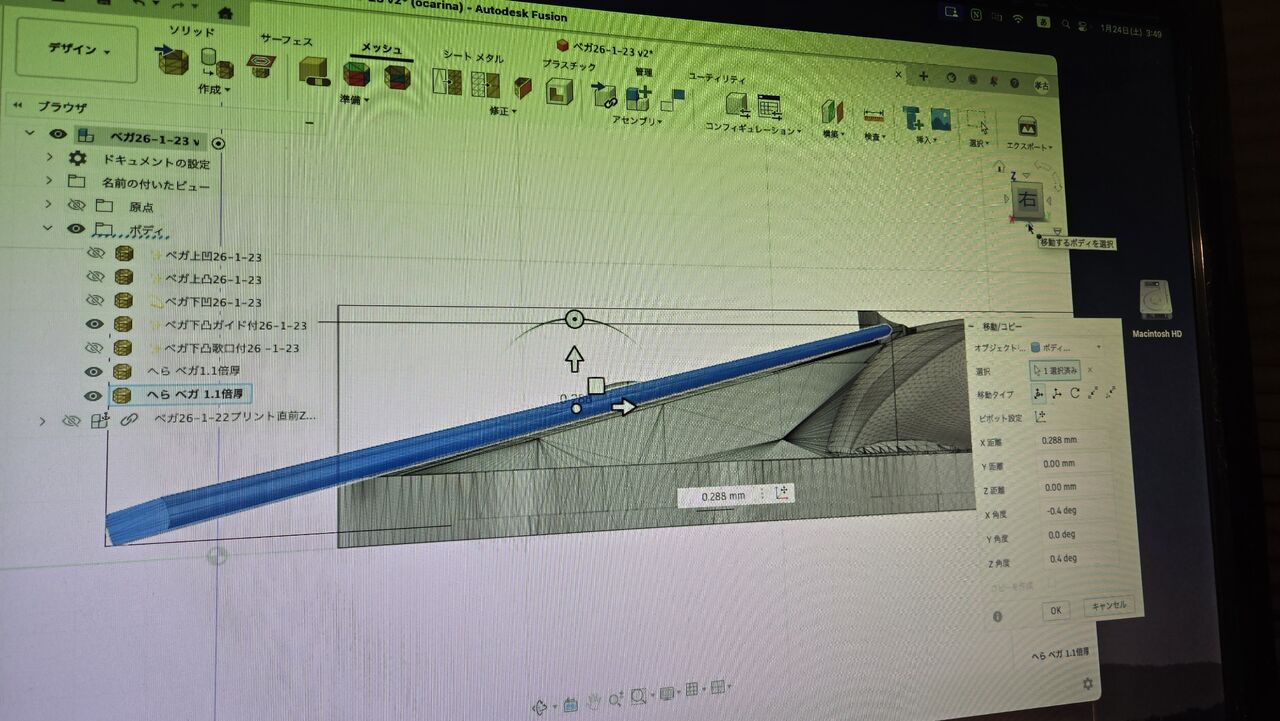The height and width of the screenshot is (721, 1280).
Task: Hide the ベガ下凸ガイド付26-1-23 body
Action: pos(95,324)
